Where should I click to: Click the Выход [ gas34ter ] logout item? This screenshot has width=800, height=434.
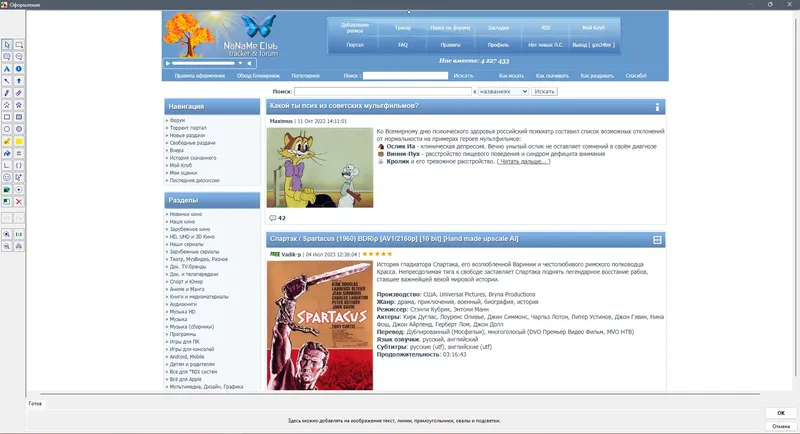593,45
